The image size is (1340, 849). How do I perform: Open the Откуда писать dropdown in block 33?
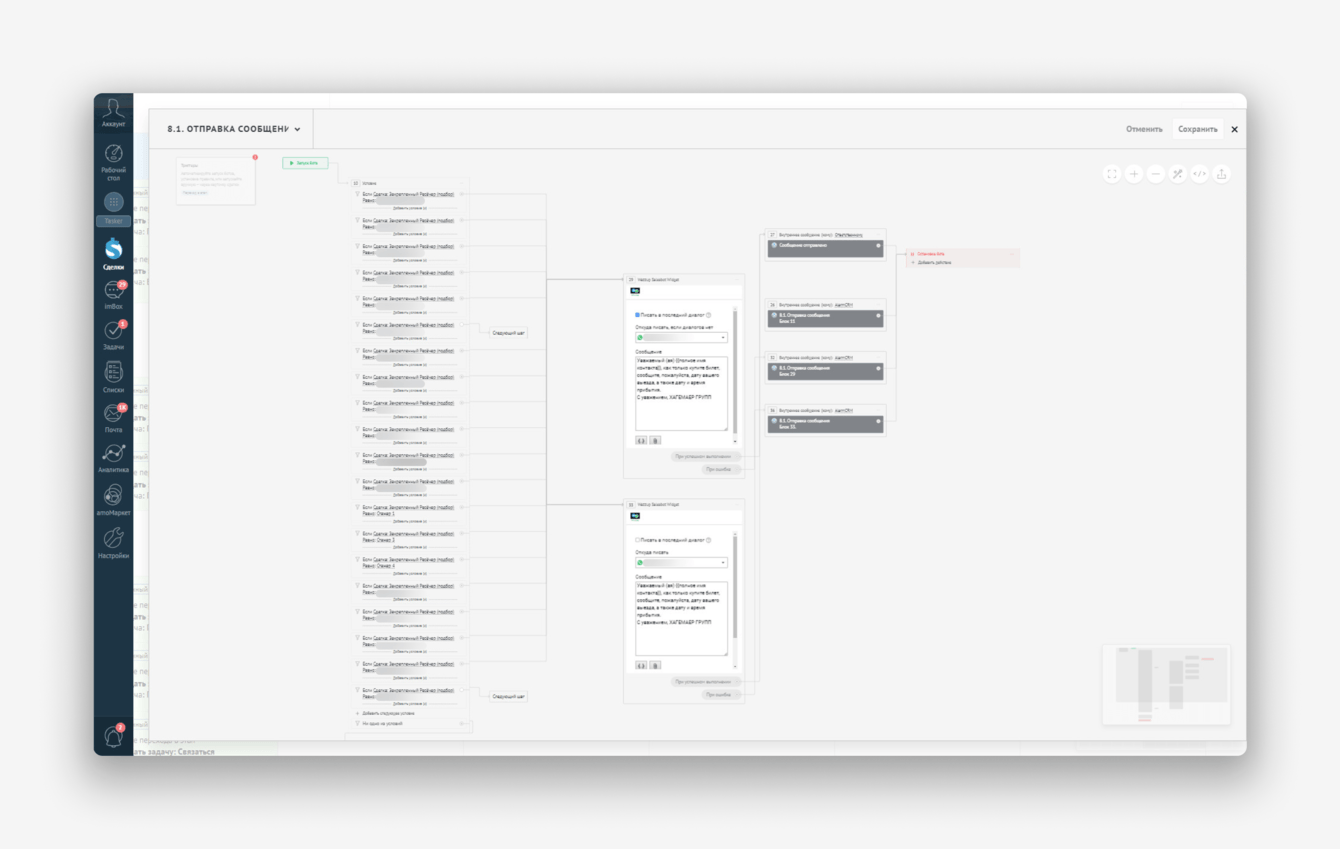tap(682, 563)
